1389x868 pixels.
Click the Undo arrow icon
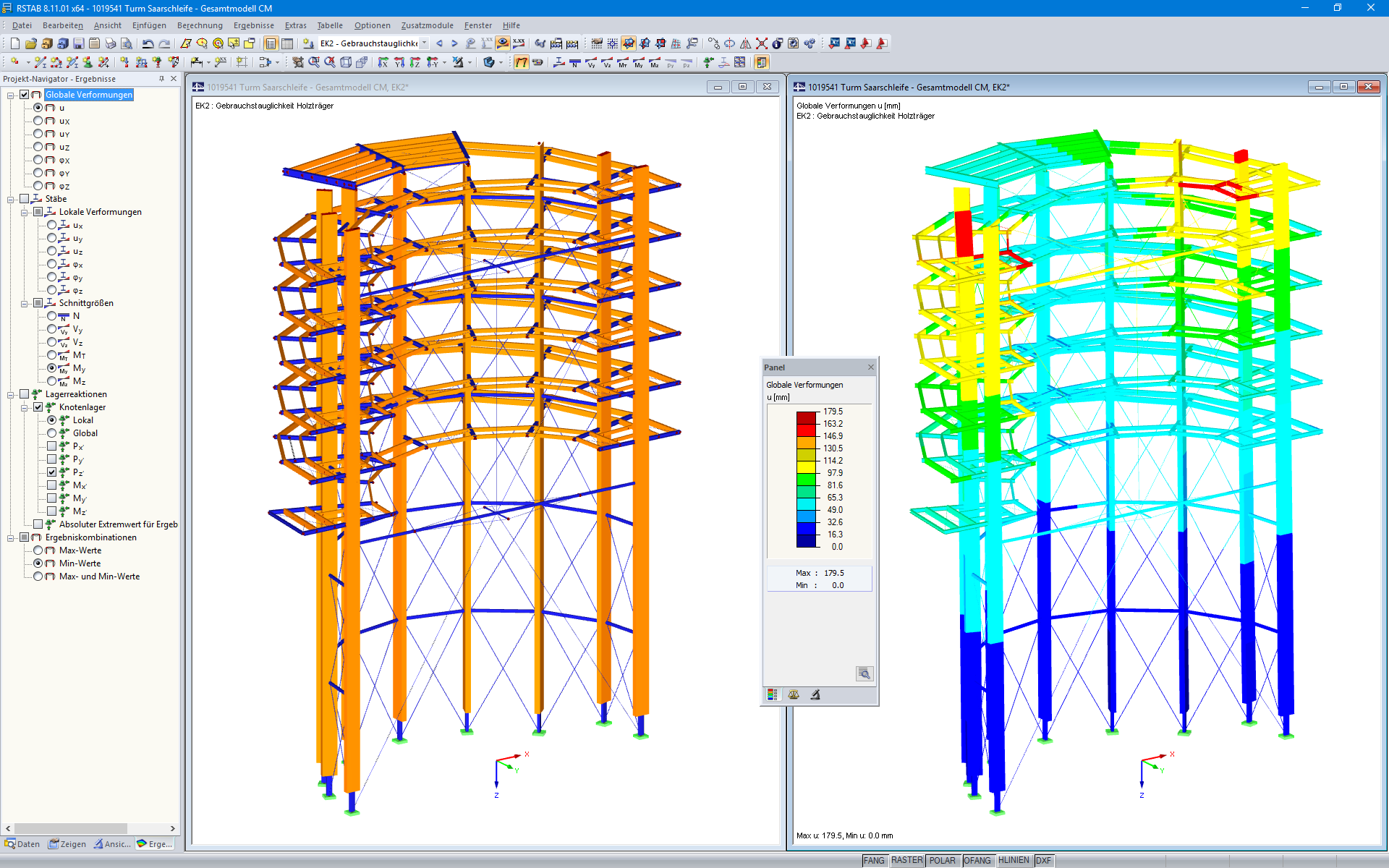(x=148, y=43)
